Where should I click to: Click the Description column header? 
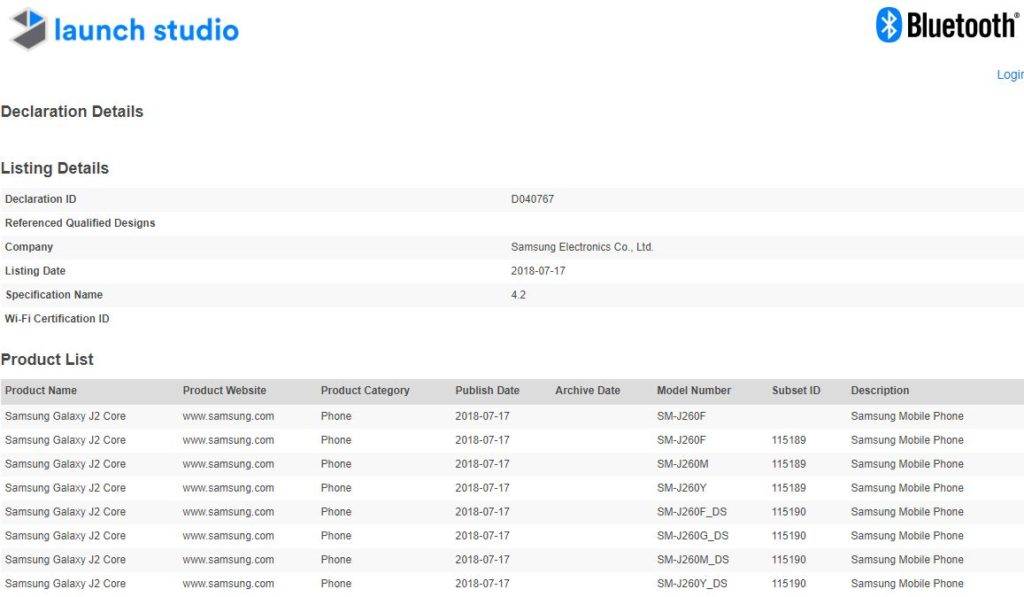coord(880,391)
